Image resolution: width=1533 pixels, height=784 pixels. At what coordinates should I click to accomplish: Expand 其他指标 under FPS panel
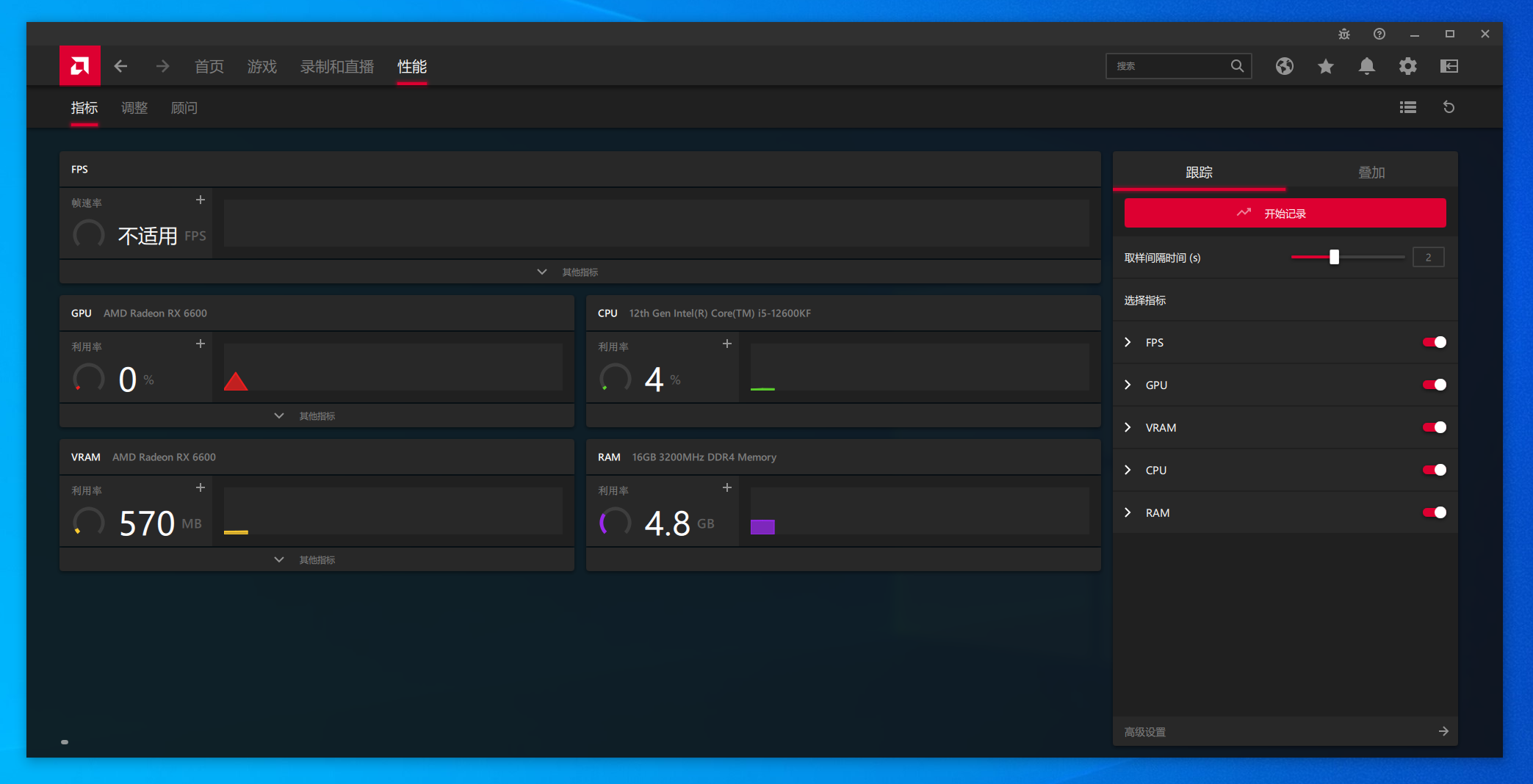(x=580, y=272)
